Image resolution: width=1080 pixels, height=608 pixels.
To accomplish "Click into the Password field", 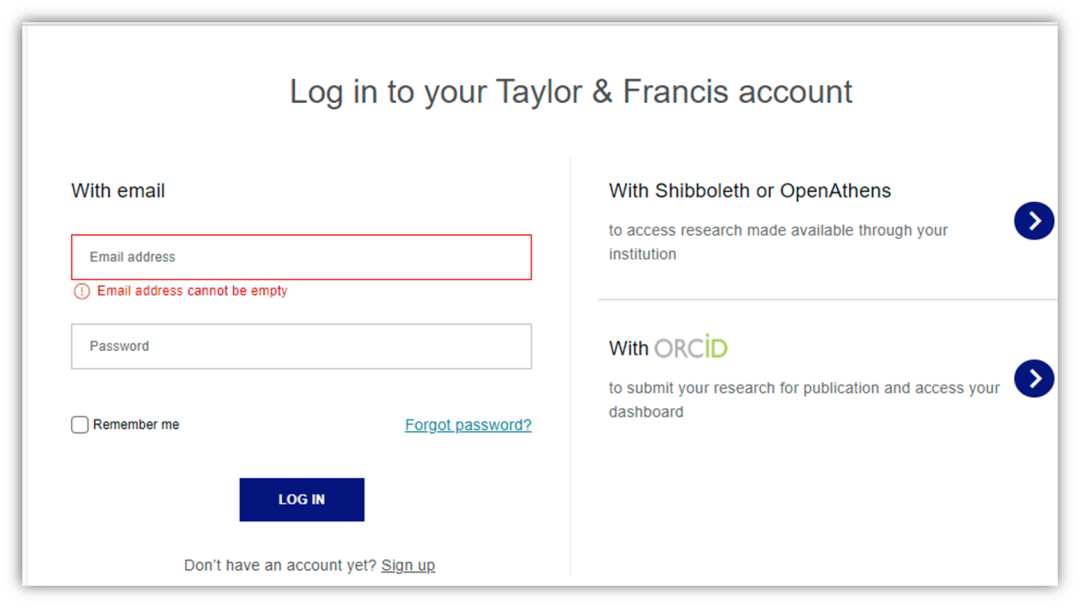I will click(x=301, y=346).
